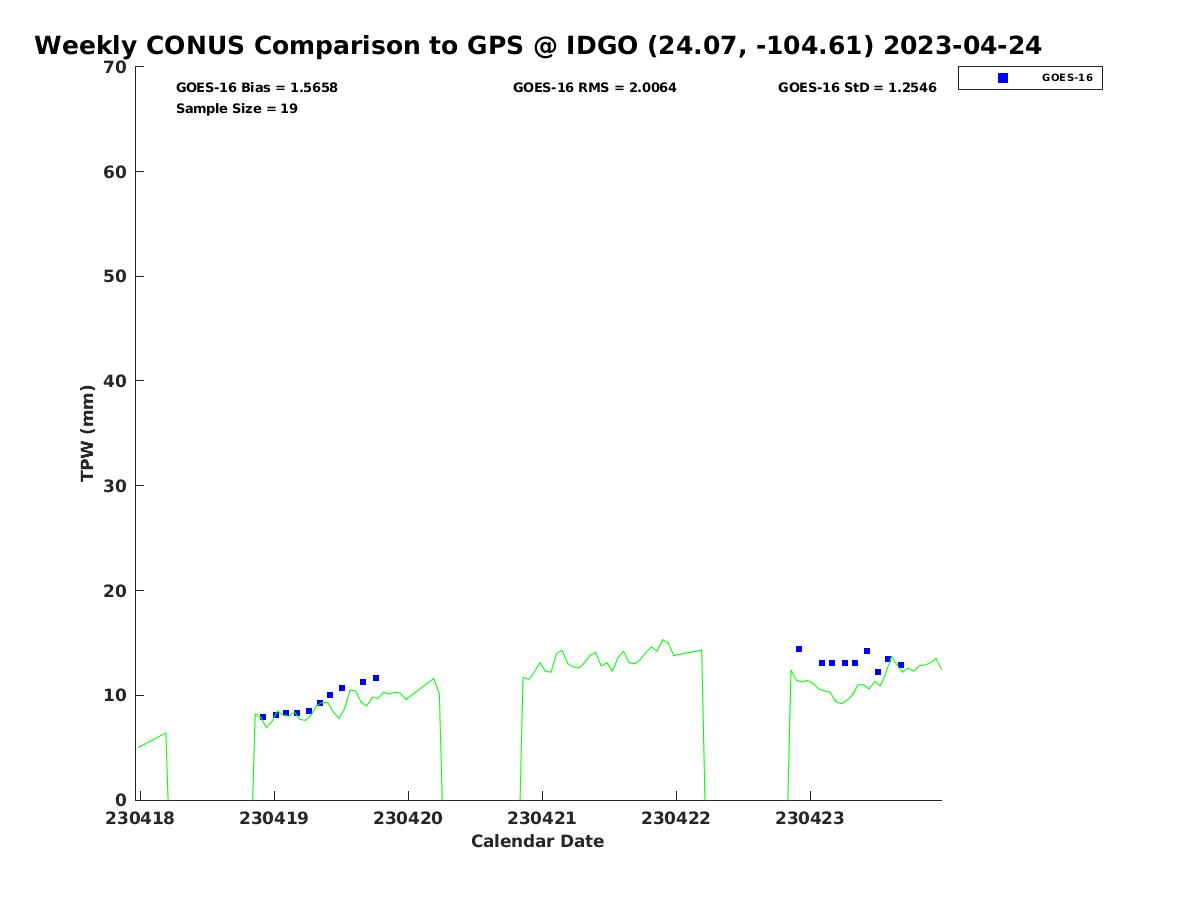Click the chart title mentioning IDGO

[x=538, y=45]
